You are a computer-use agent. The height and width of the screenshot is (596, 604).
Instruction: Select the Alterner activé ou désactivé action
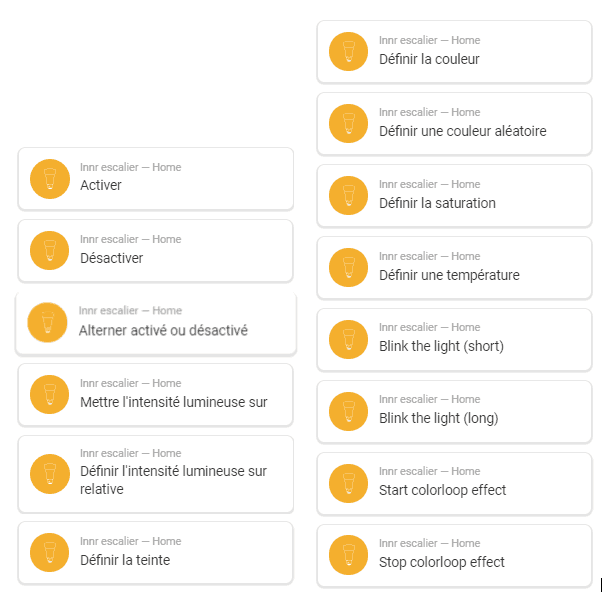coord(163,330)
